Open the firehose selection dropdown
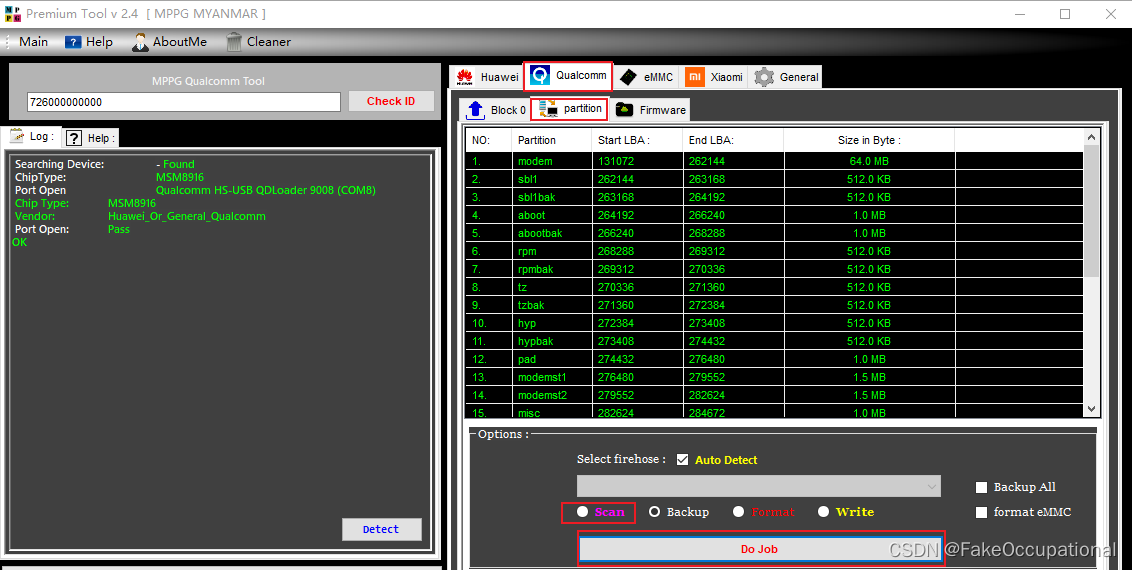Image resolution: width=1132 pixels, height=570 pixels. pos(759,486)
